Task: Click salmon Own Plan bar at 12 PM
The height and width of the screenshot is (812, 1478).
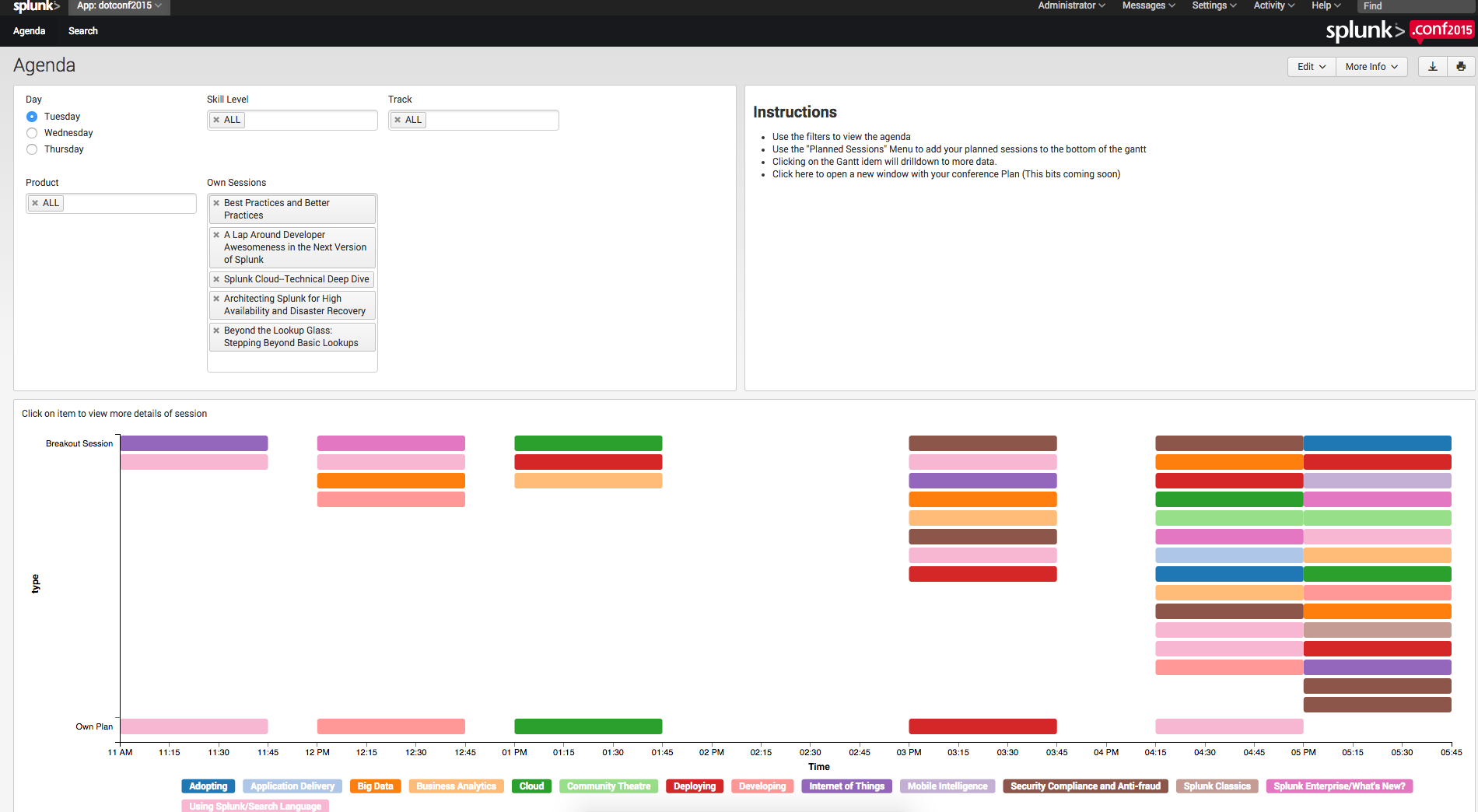Action: pos(391,726)
